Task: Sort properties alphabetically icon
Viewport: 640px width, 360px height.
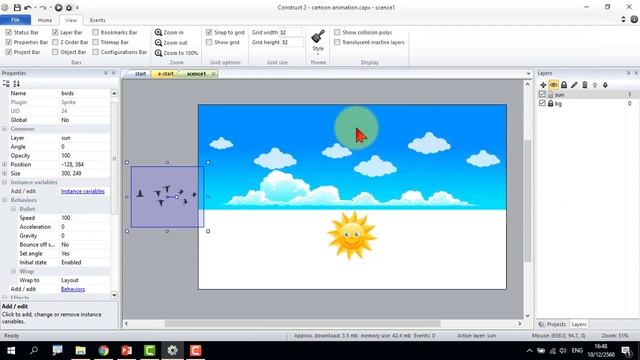Action: [16, 83]
